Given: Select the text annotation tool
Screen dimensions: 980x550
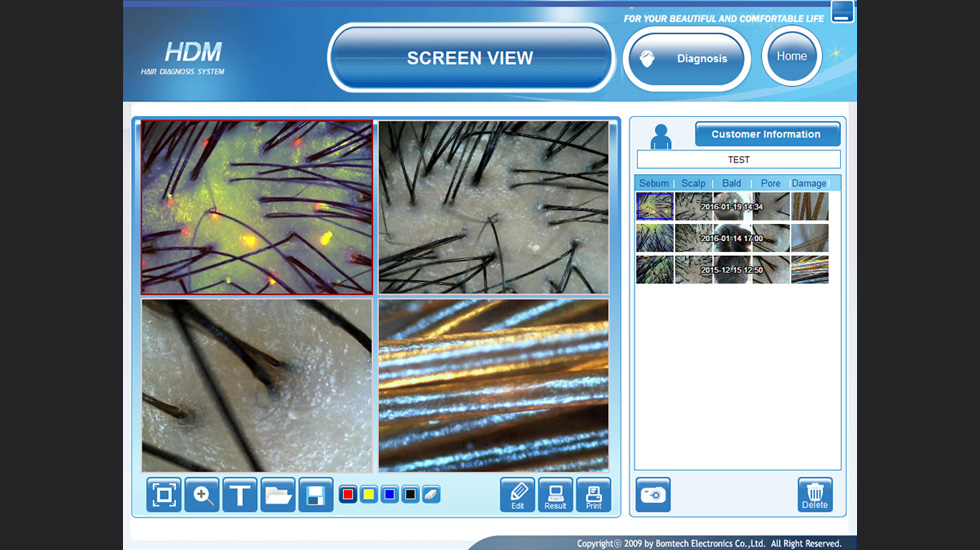Looking at the screenshot, I should 240,495.
